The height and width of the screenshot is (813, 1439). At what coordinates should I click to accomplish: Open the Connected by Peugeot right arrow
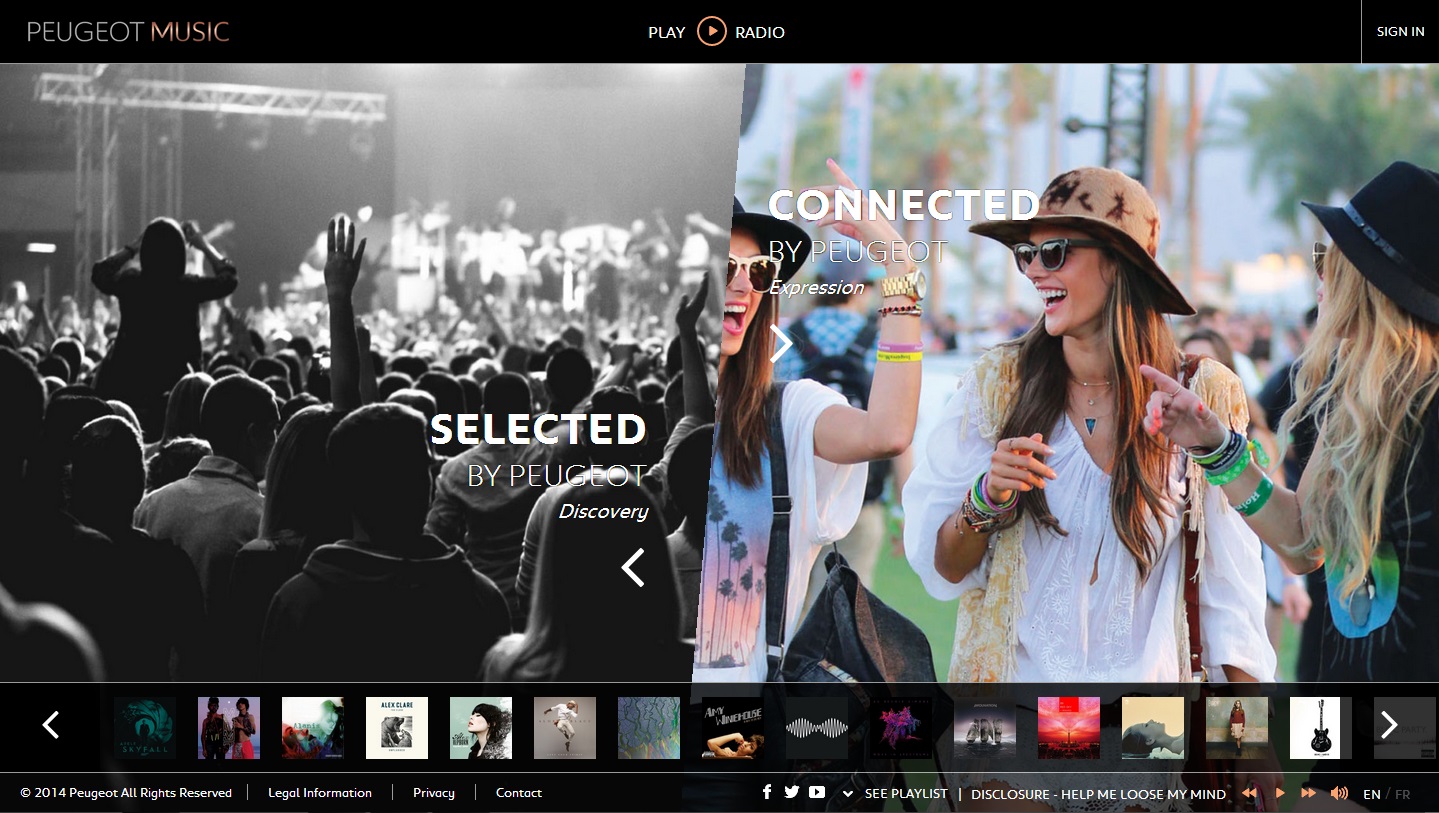[x=781, y=343]
